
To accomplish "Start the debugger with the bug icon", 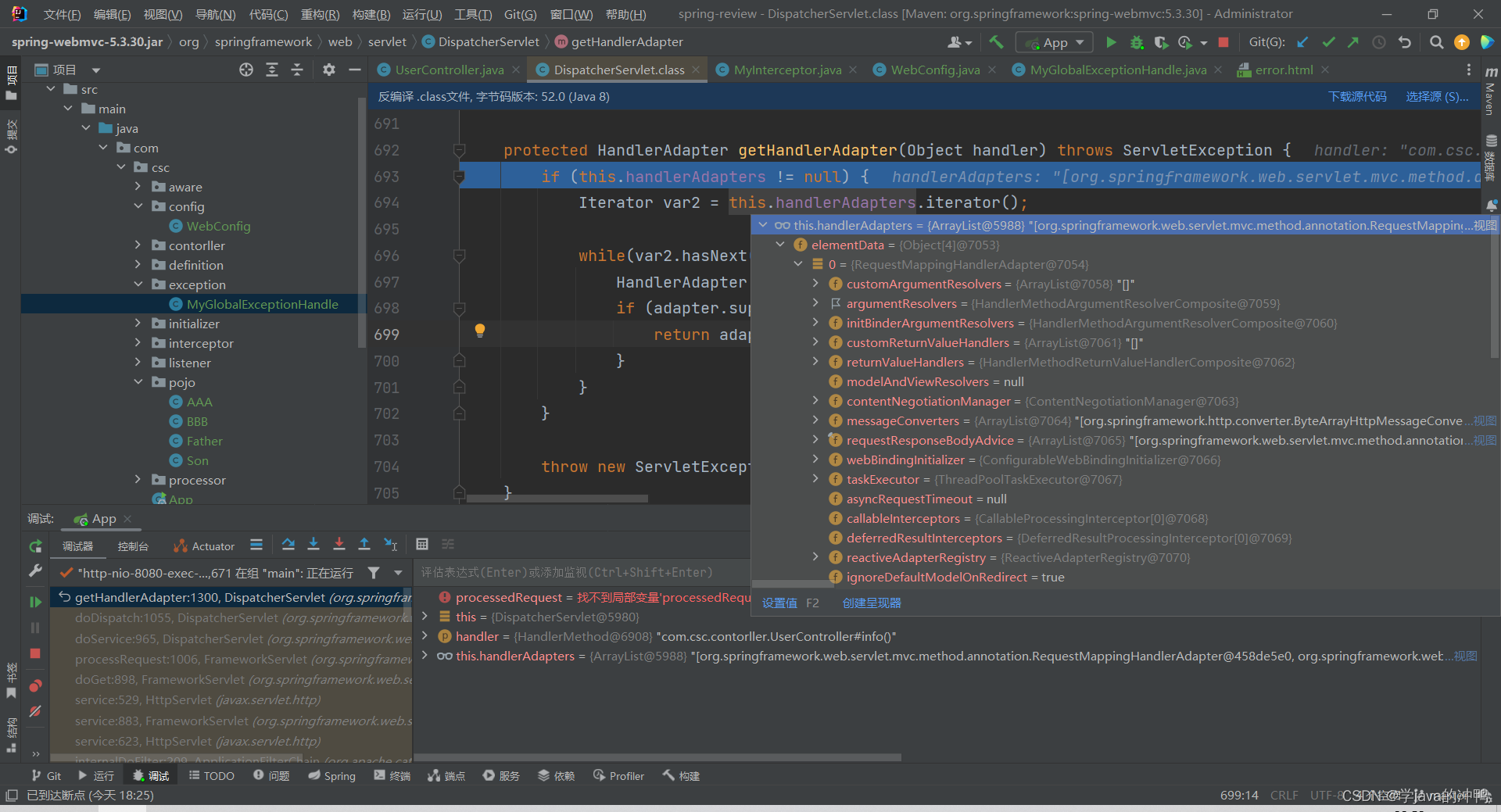I will tap(1137, 42).
